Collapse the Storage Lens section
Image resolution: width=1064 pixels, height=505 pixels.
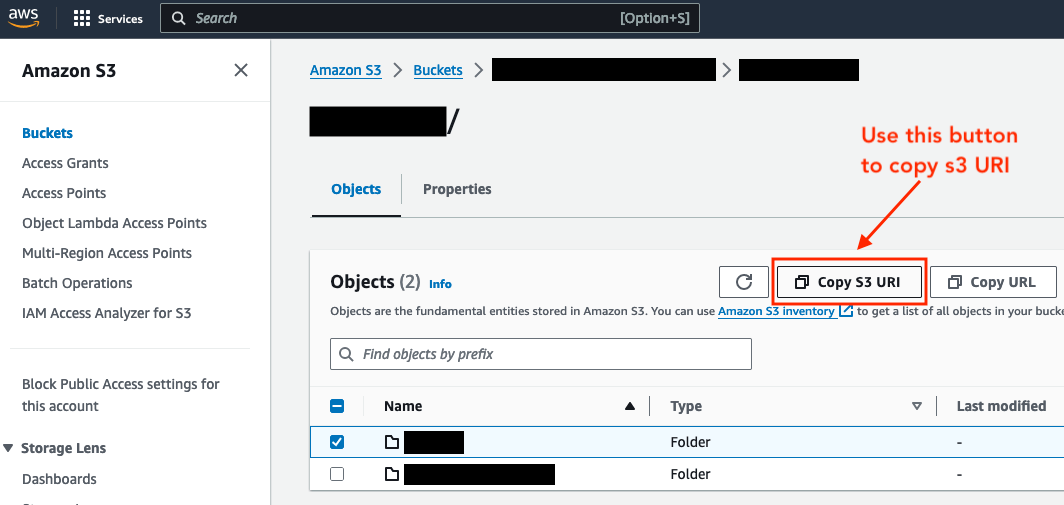pyautogui.click(x=8, y=448)
